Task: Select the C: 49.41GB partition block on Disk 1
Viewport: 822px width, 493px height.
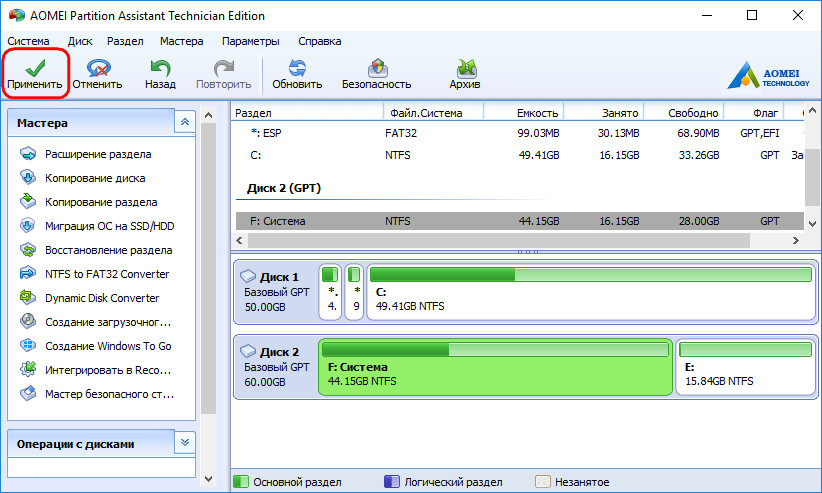Action: (x=591, y=292)
